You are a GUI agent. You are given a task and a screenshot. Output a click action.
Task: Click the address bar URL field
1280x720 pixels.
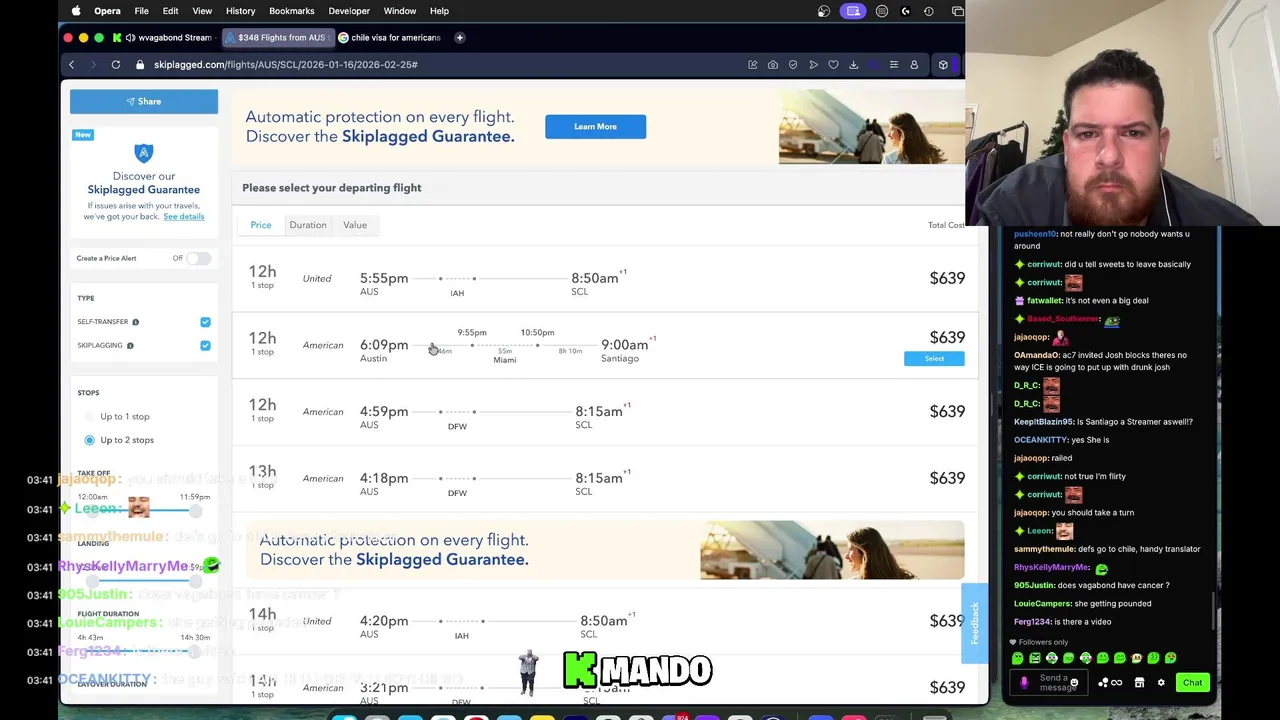point(440,65)
